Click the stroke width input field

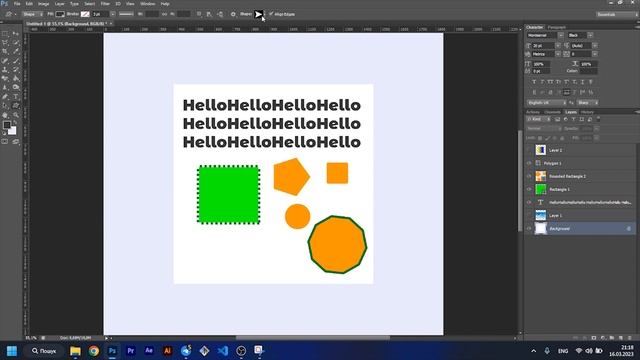coord(100,14)
